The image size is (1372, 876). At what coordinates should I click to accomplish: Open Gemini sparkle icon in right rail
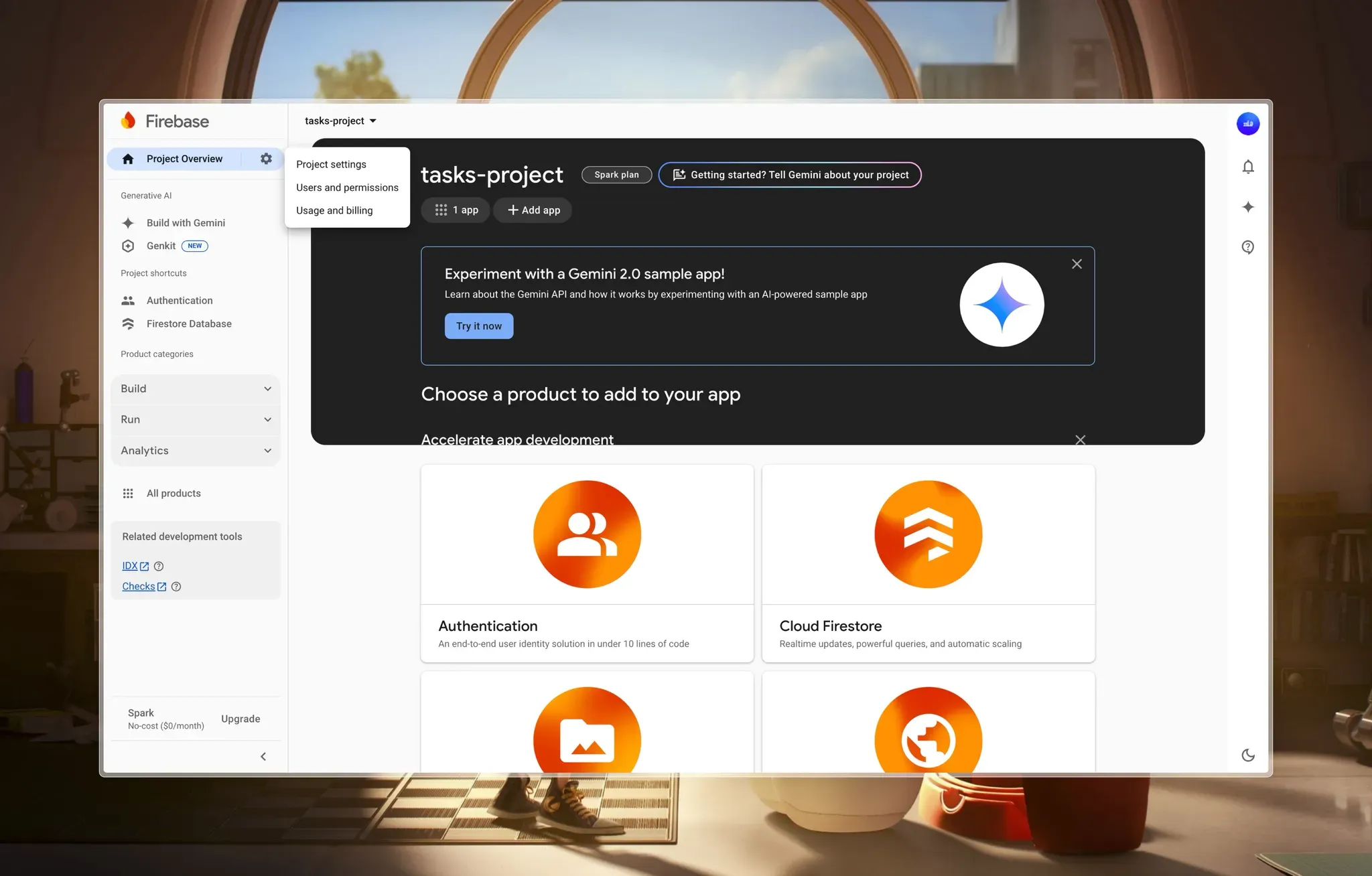pyautogui.click(x=1247, y=207)
